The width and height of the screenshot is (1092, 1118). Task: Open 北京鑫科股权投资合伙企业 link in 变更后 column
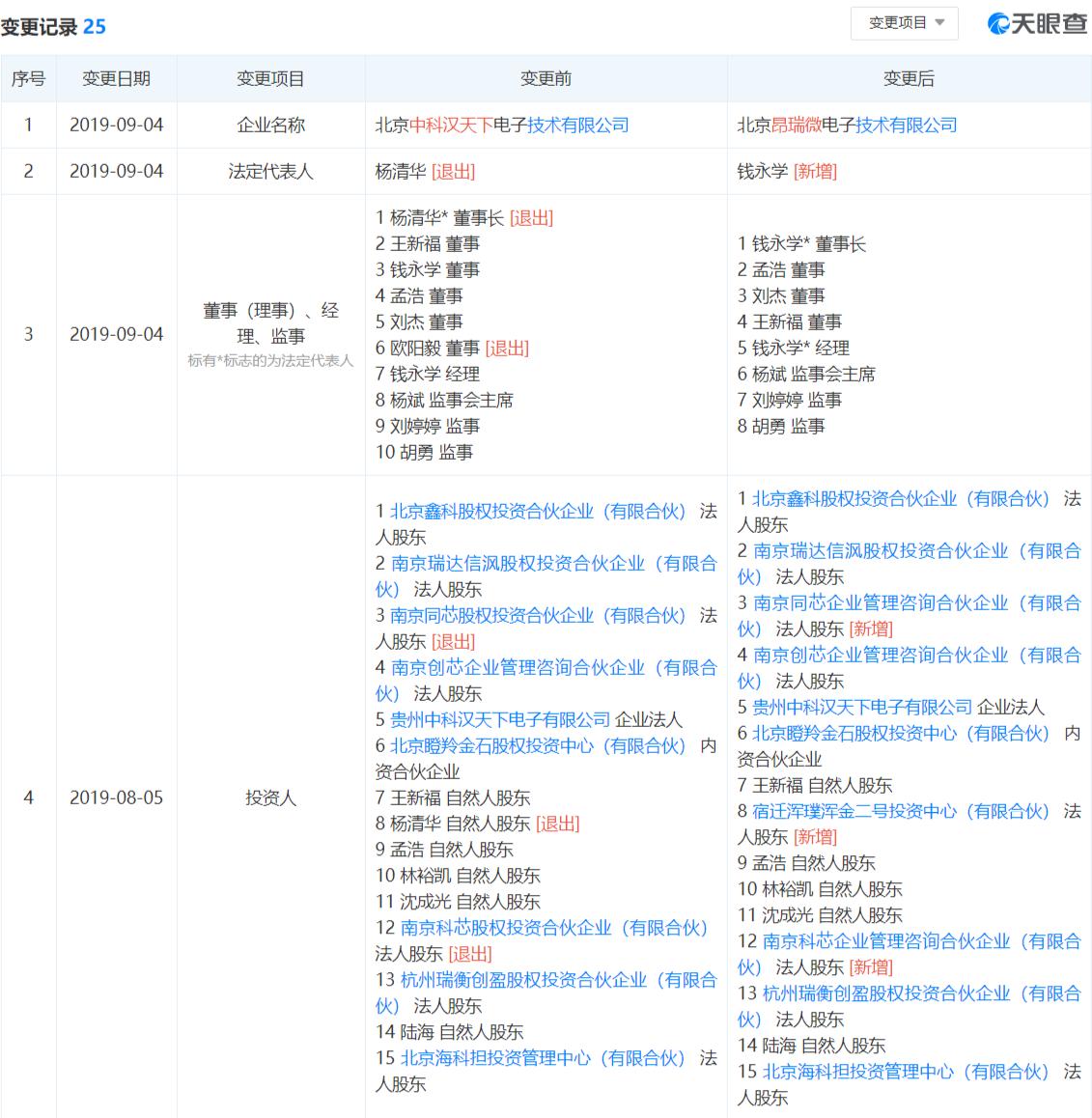pyautogui.click(x=900, y=498)
